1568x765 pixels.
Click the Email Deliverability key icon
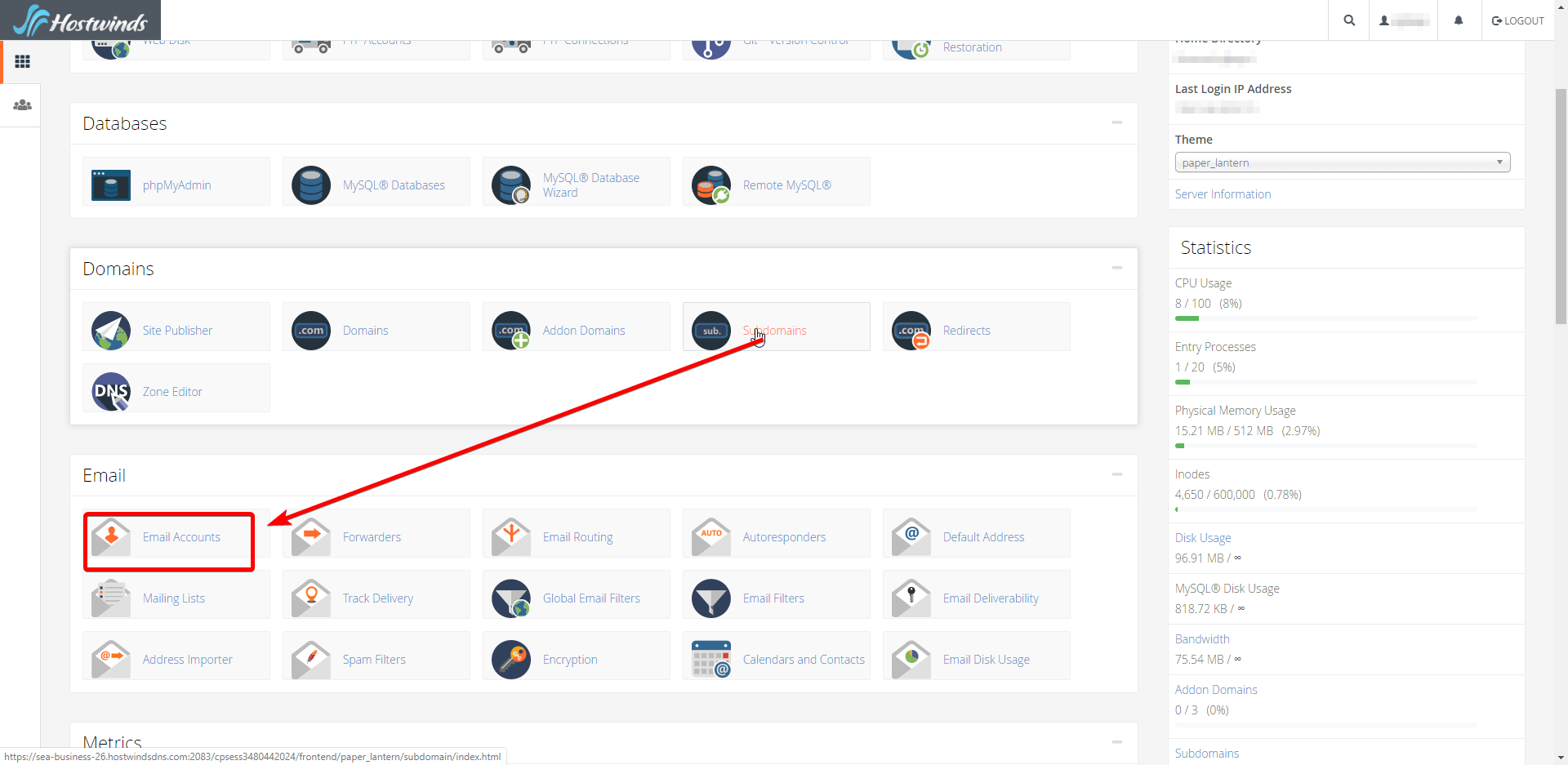[x=911, y=598]
